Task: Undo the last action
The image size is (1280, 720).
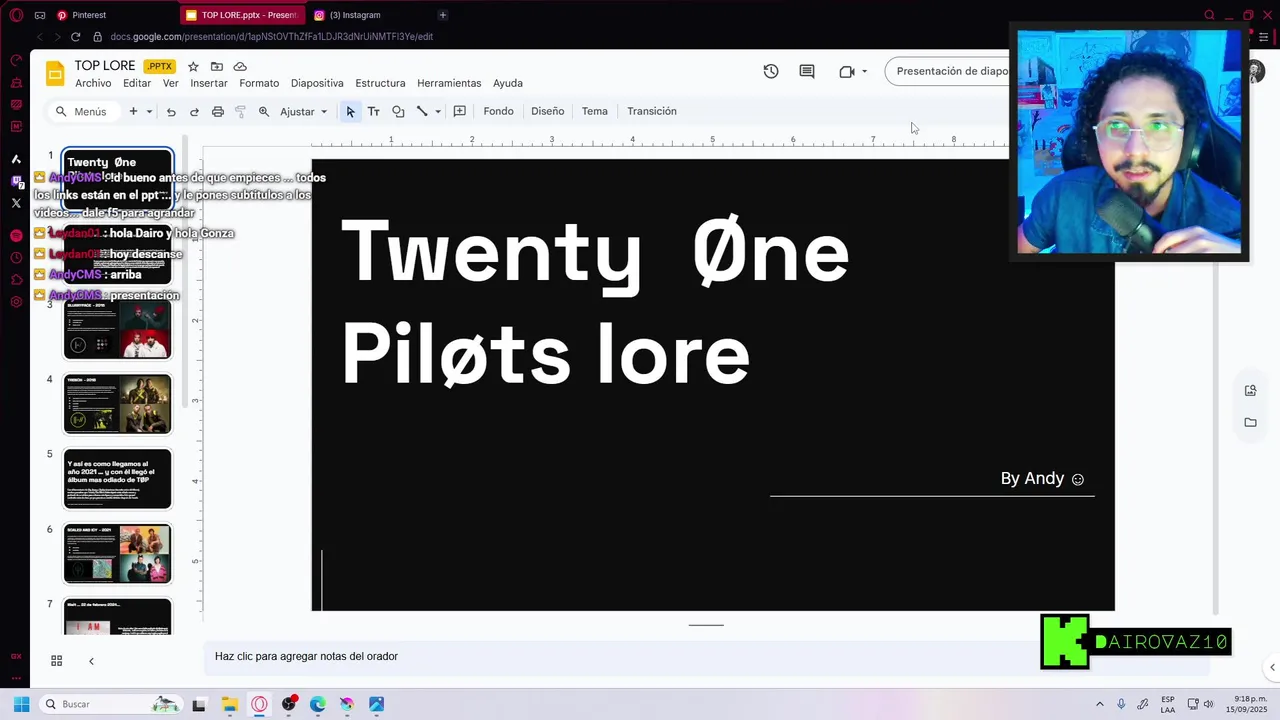Action: pos(171,112)
